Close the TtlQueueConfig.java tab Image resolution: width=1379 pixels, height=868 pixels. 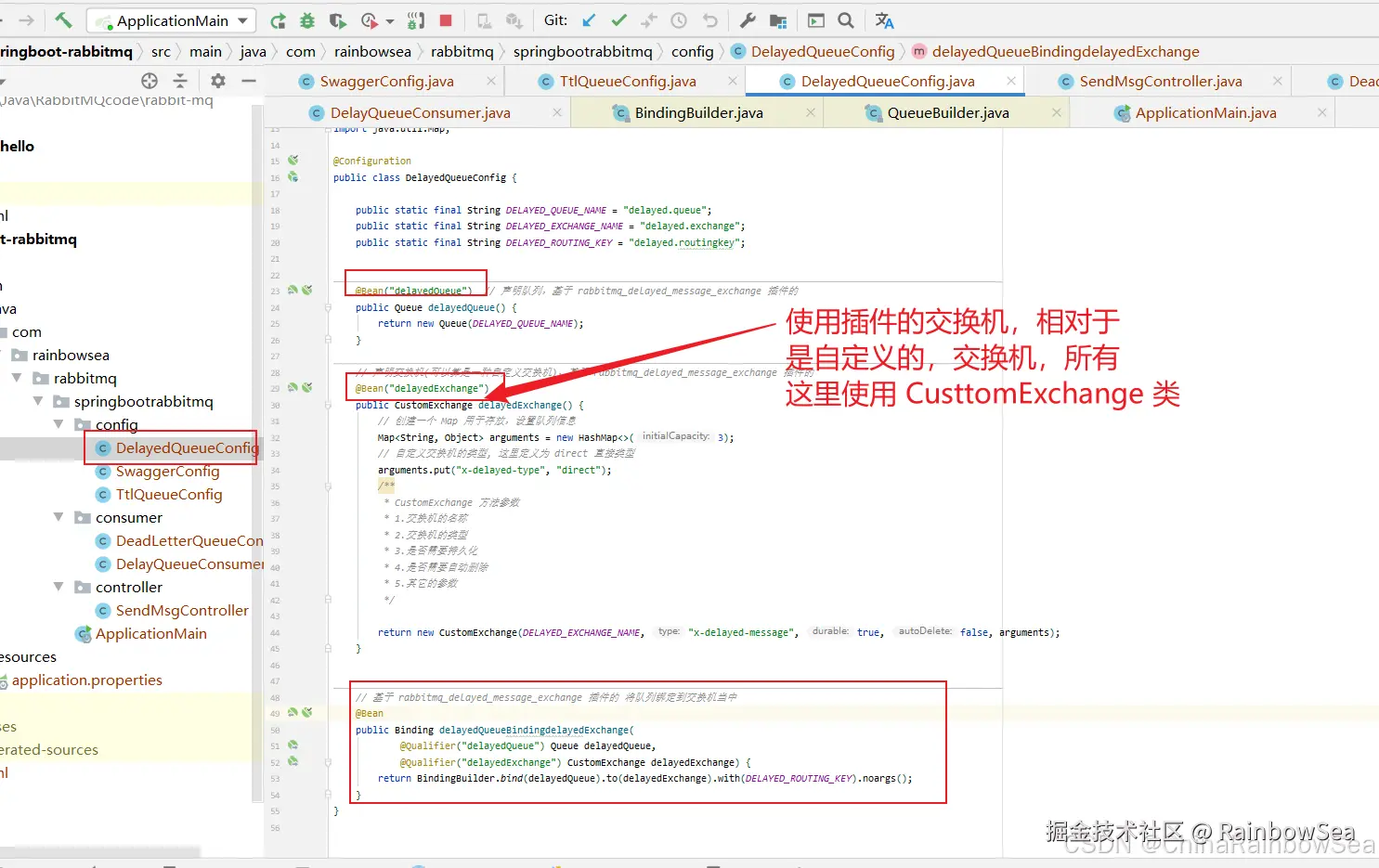pos(733,82)
